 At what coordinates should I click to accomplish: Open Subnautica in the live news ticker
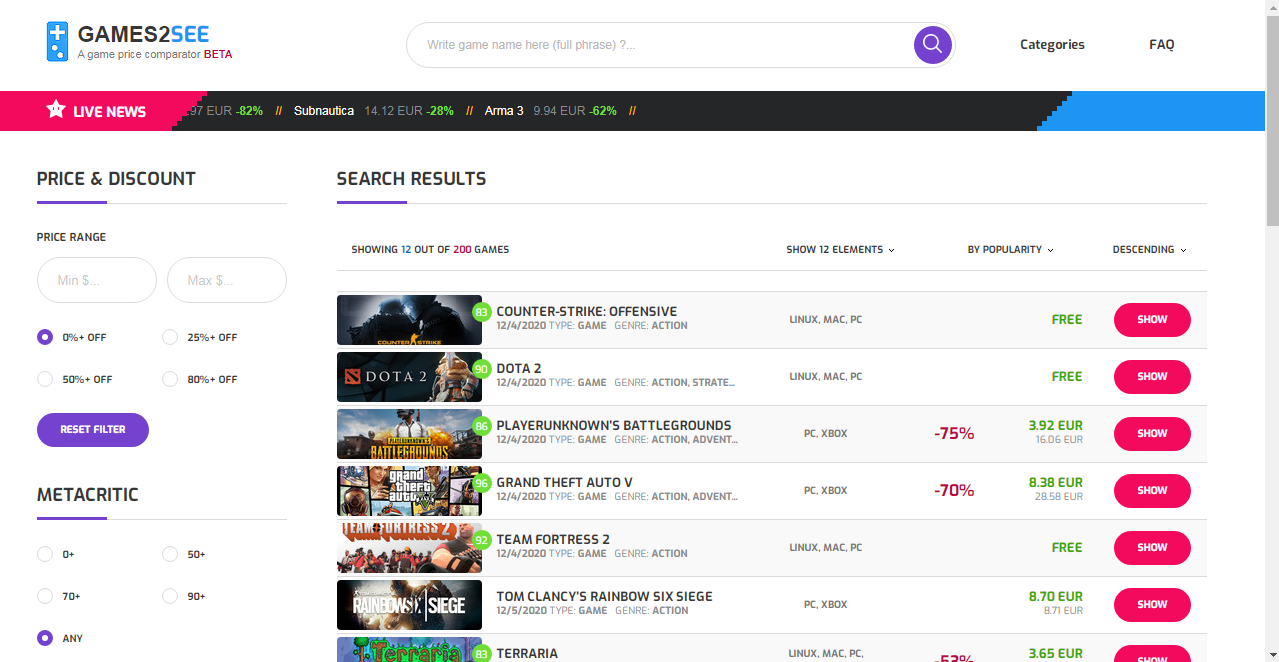[324, 111]
